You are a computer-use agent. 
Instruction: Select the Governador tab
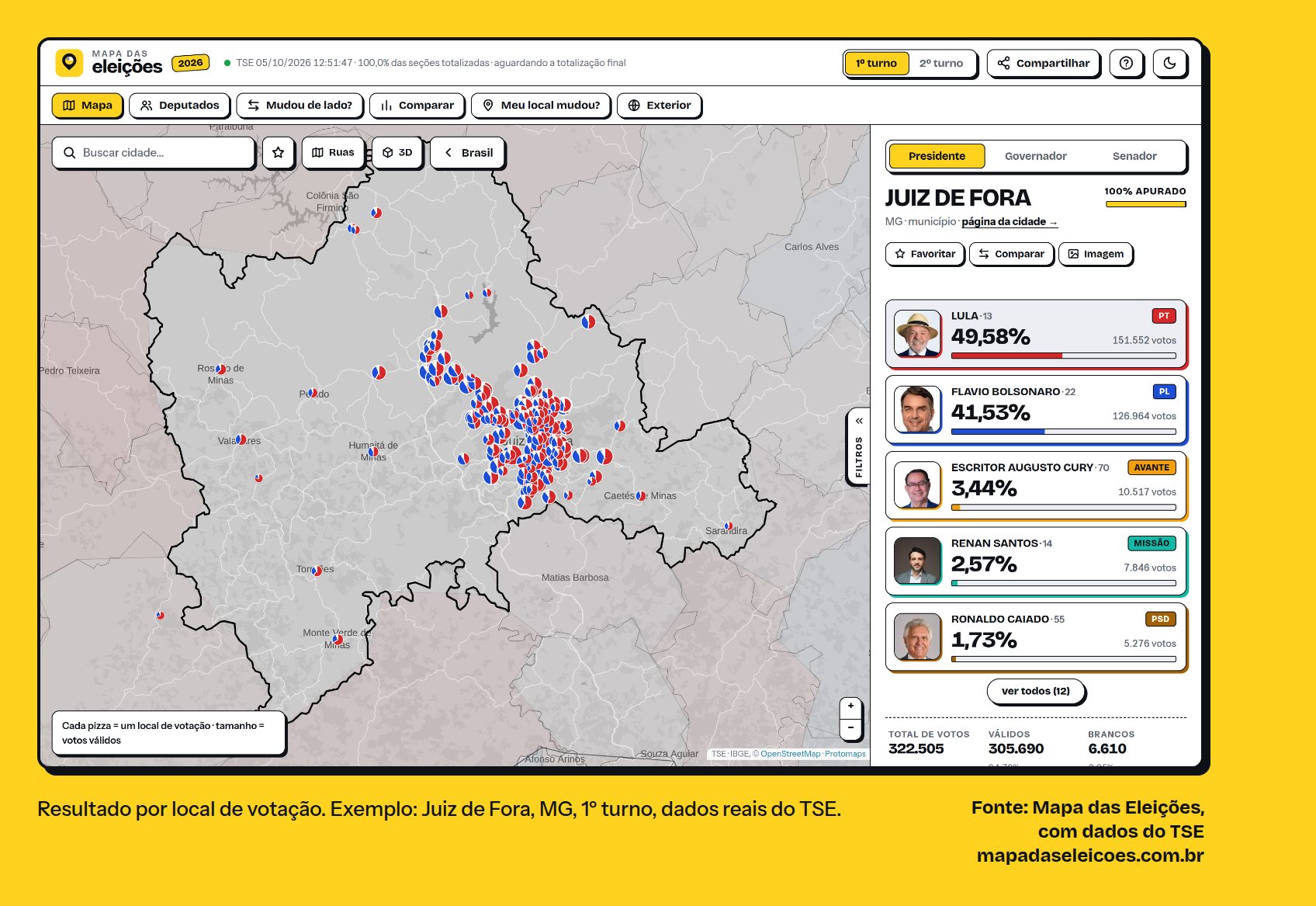[1035, 156]
